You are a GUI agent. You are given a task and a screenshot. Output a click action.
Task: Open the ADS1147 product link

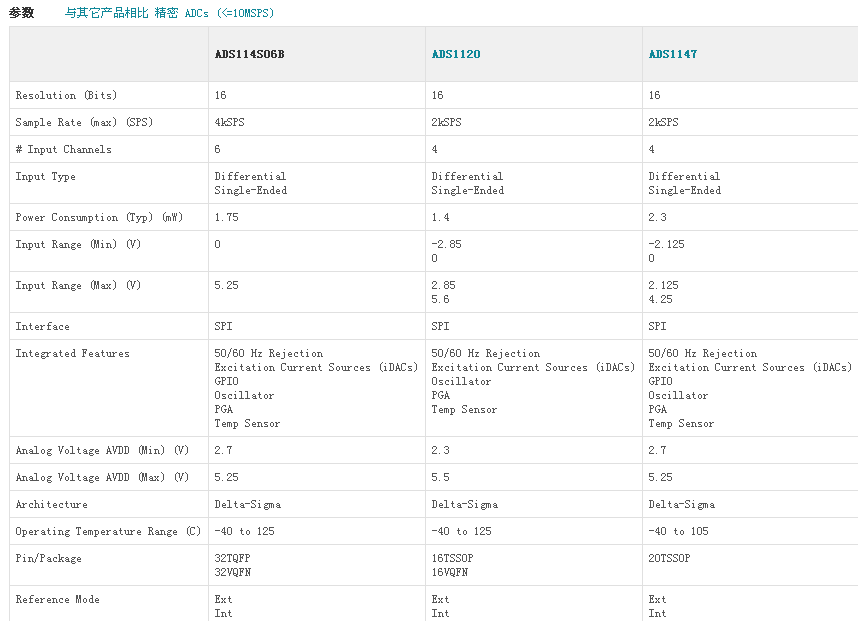click(x=672, y=54)
